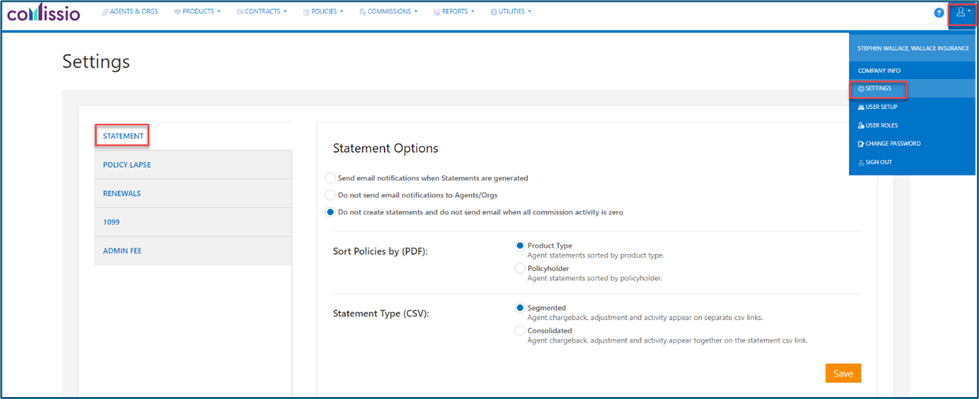Click the User Roles icon

point(861,126)
